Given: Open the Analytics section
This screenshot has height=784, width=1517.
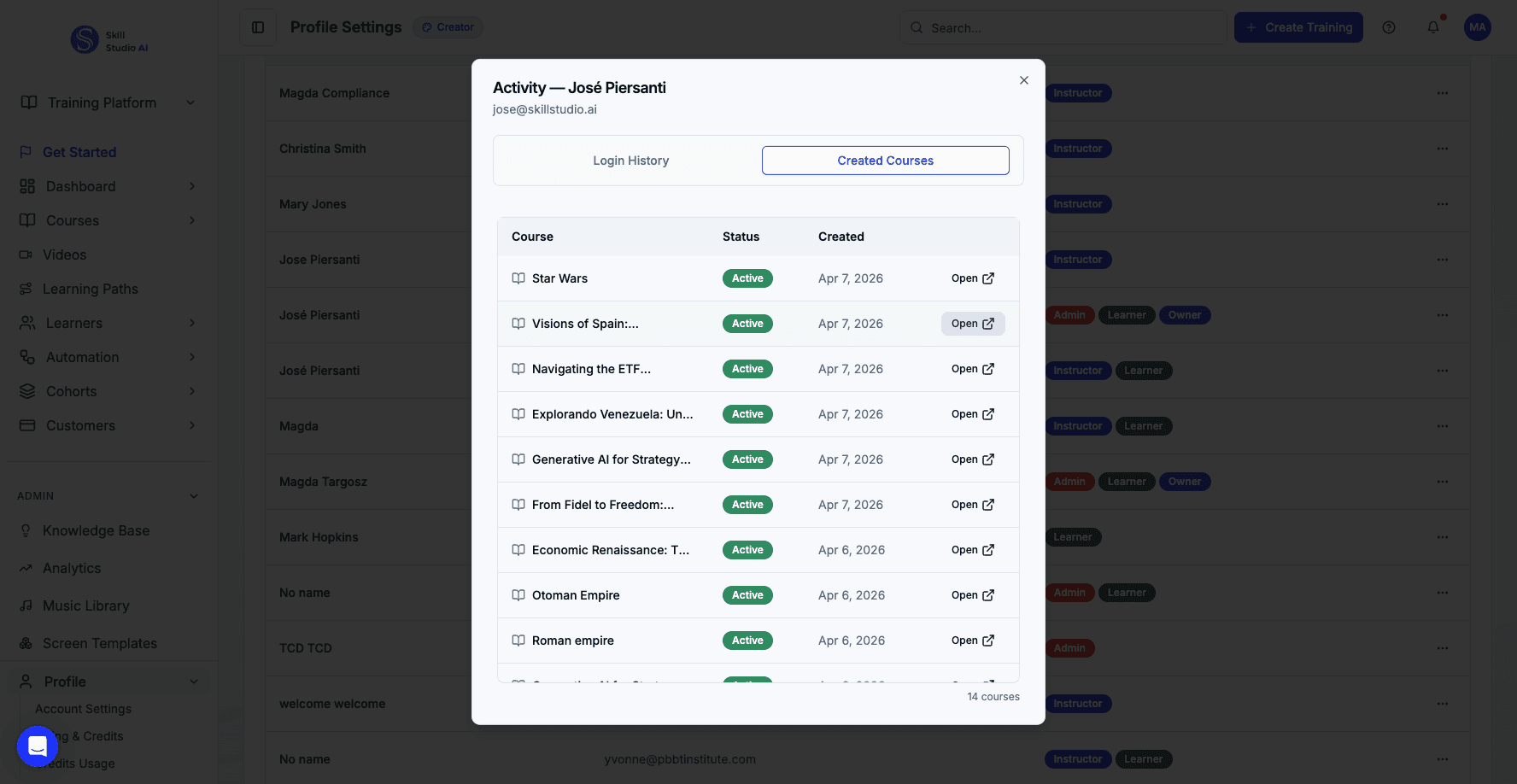Looking at the screenshot, I should tap(72, 568).
